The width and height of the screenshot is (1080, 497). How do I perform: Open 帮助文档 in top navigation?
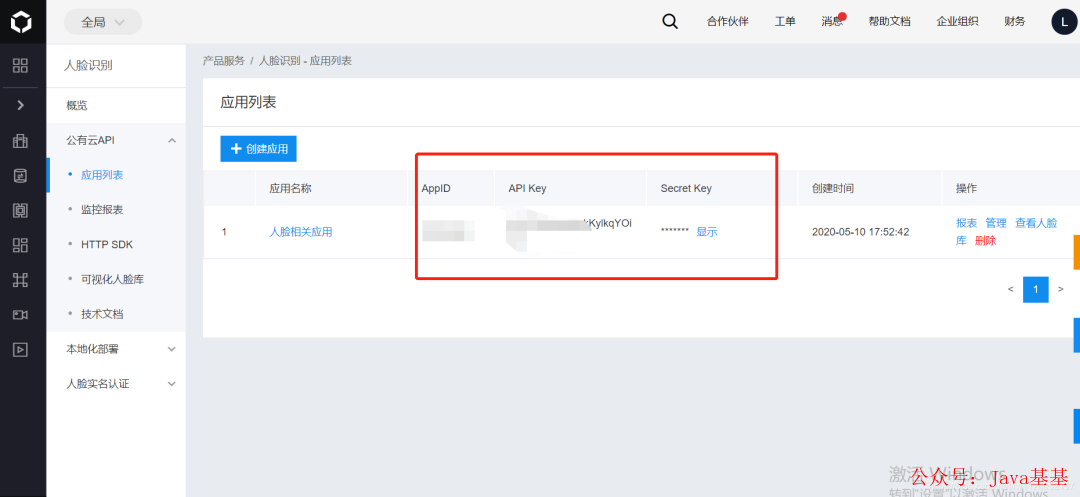[889, 21]
